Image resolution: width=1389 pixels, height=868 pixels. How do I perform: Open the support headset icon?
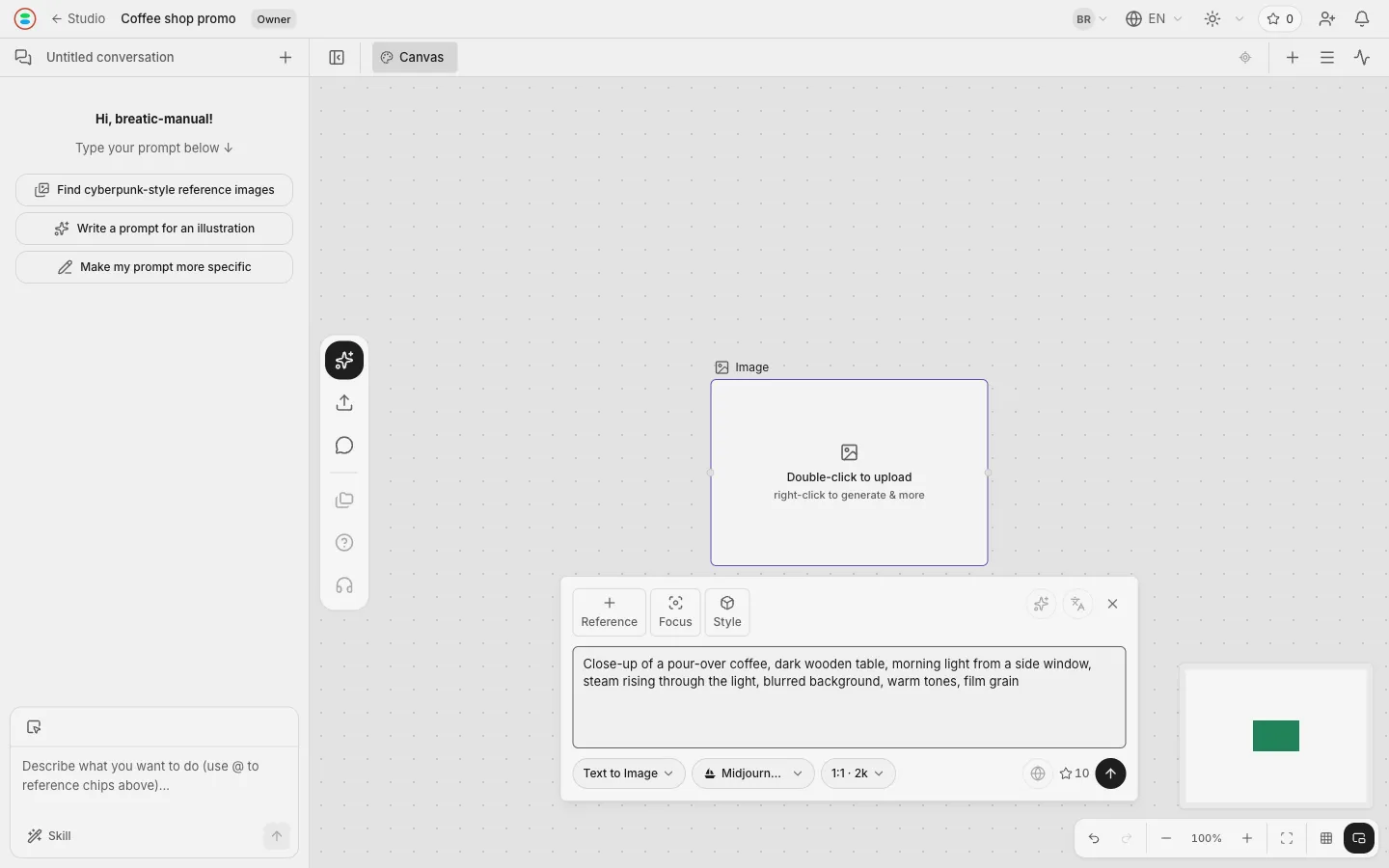pos(344,585)
